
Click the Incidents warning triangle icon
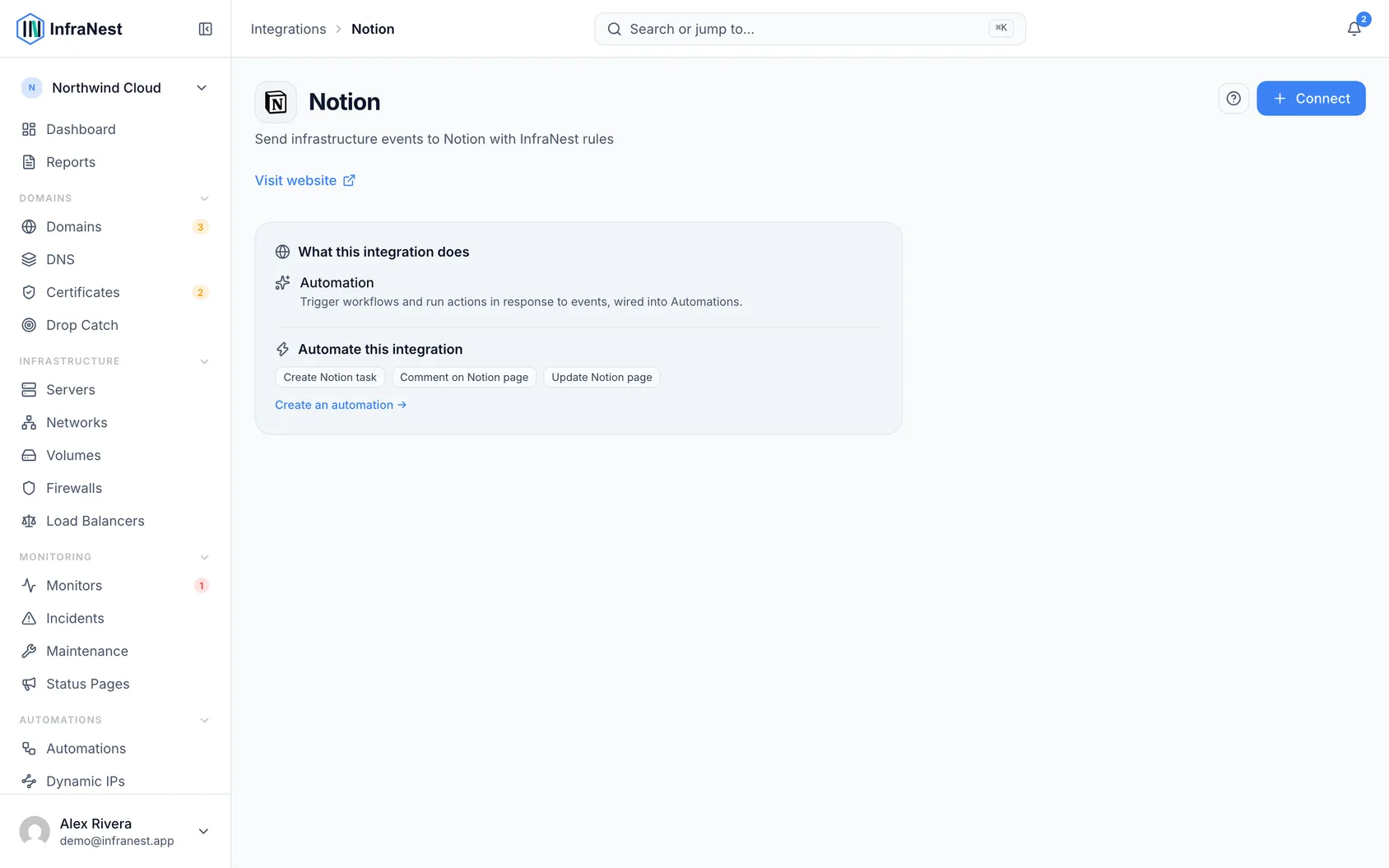pyautogui.click(x=29, y=618)
